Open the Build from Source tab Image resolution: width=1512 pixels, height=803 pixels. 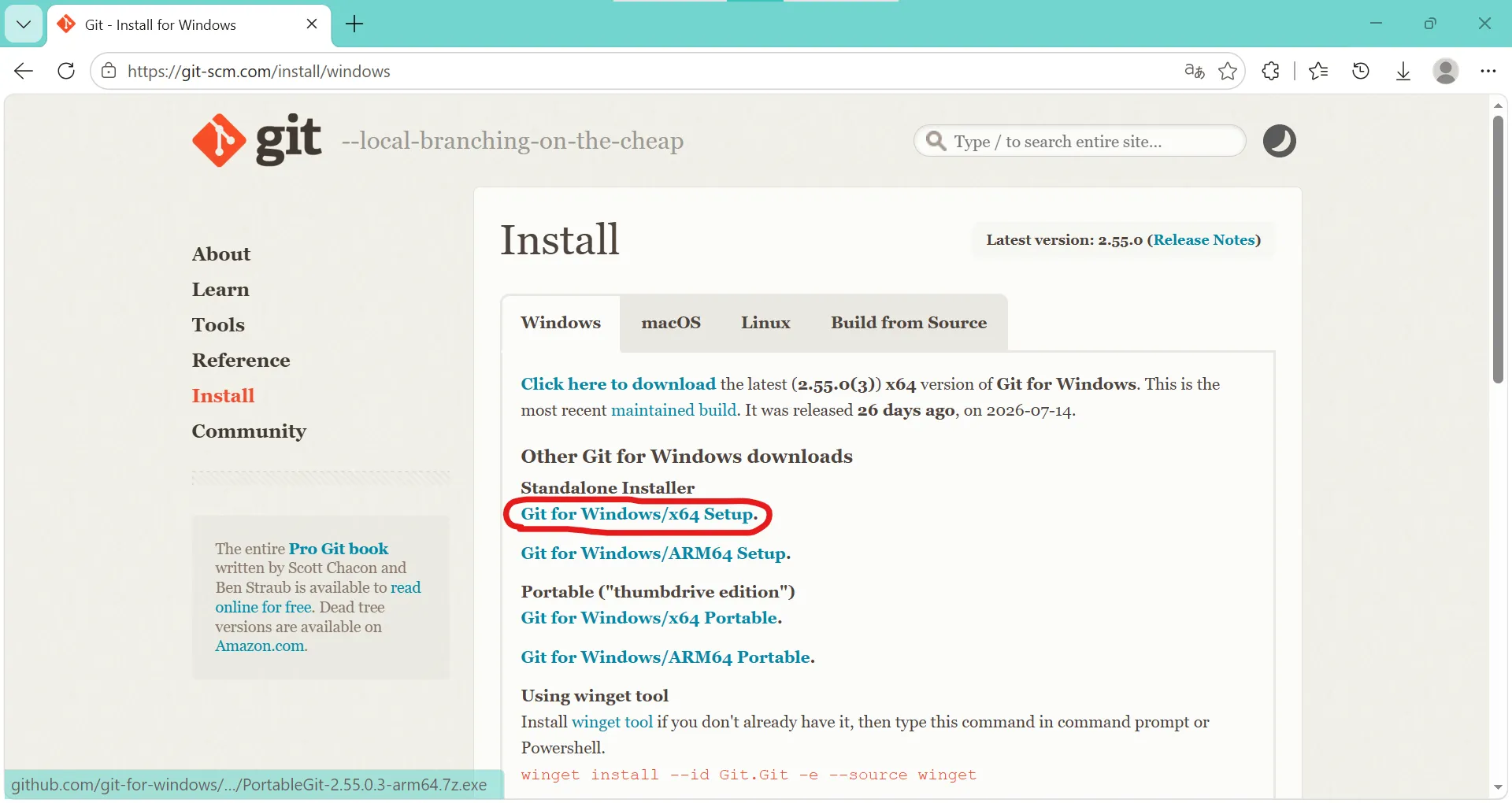coord(909,323)
